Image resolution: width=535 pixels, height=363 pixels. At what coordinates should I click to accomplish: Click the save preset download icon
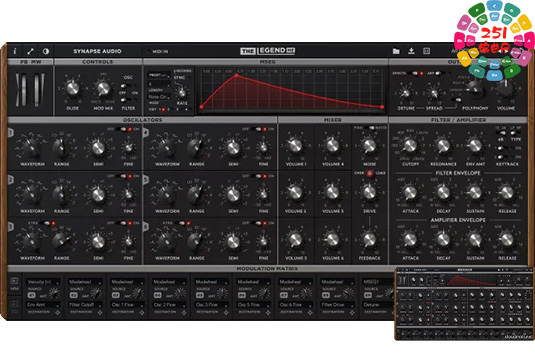[411, 51]
